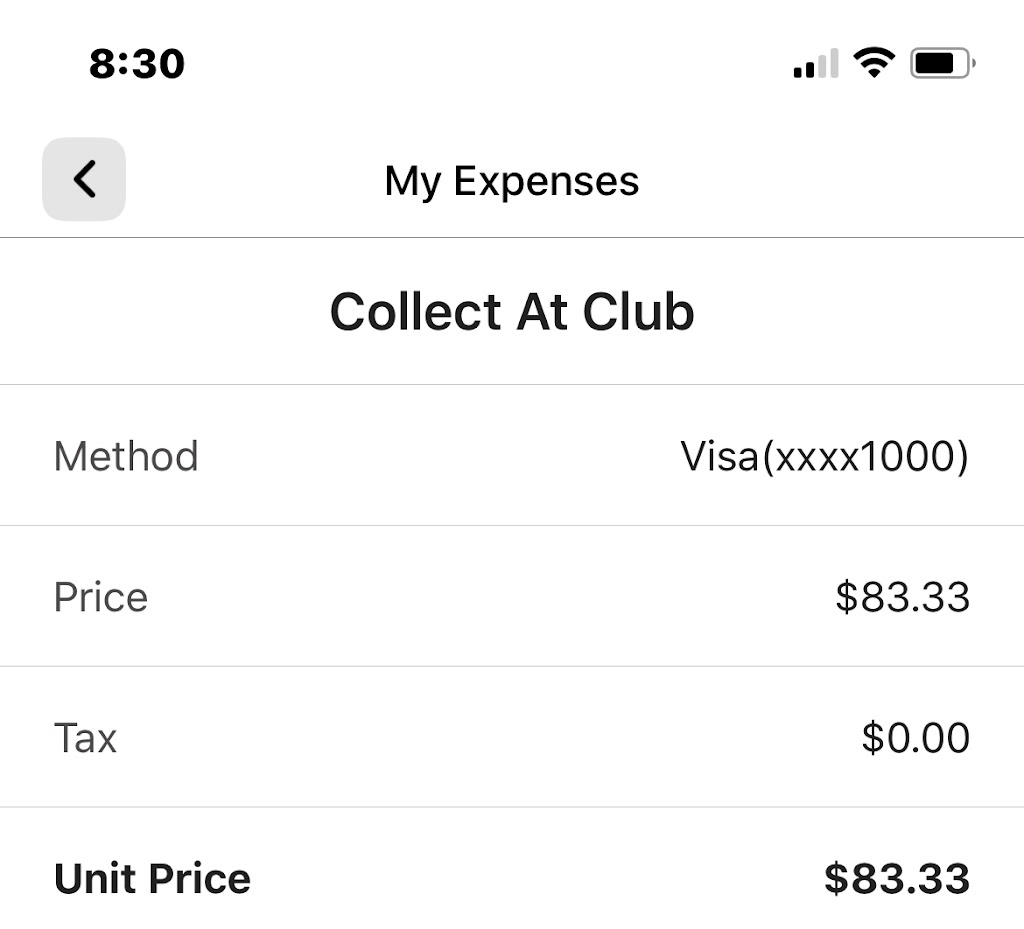Tap the $0.00 tax amount
The image size is (1024, 929).
click(x=915, y=738)
